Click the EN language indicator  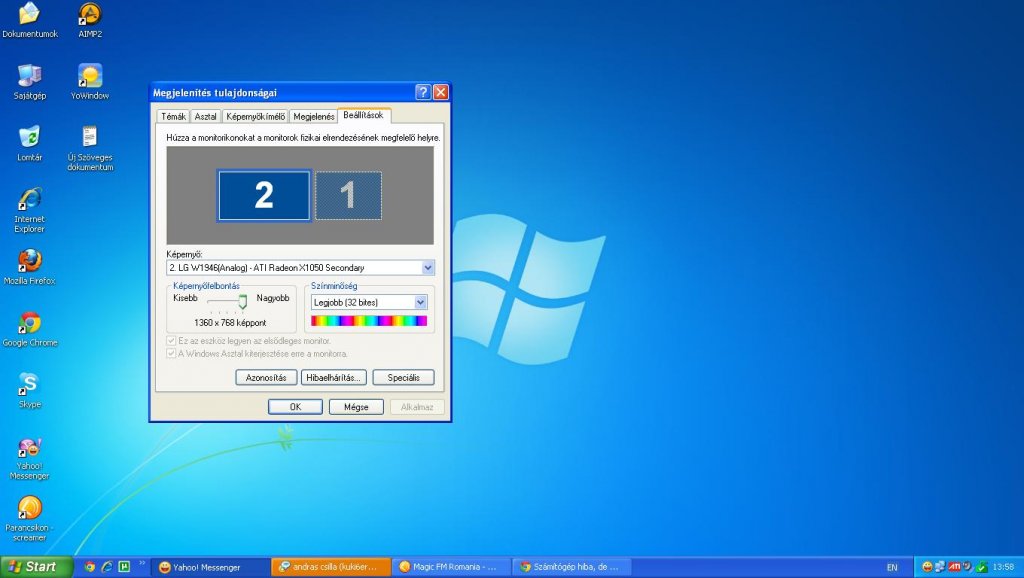coord(892,568)
